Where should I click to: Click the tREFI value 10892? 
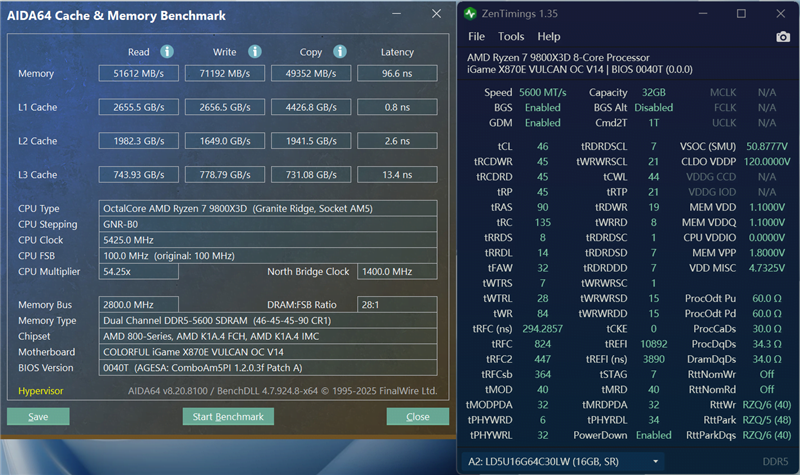pos(654,344)
